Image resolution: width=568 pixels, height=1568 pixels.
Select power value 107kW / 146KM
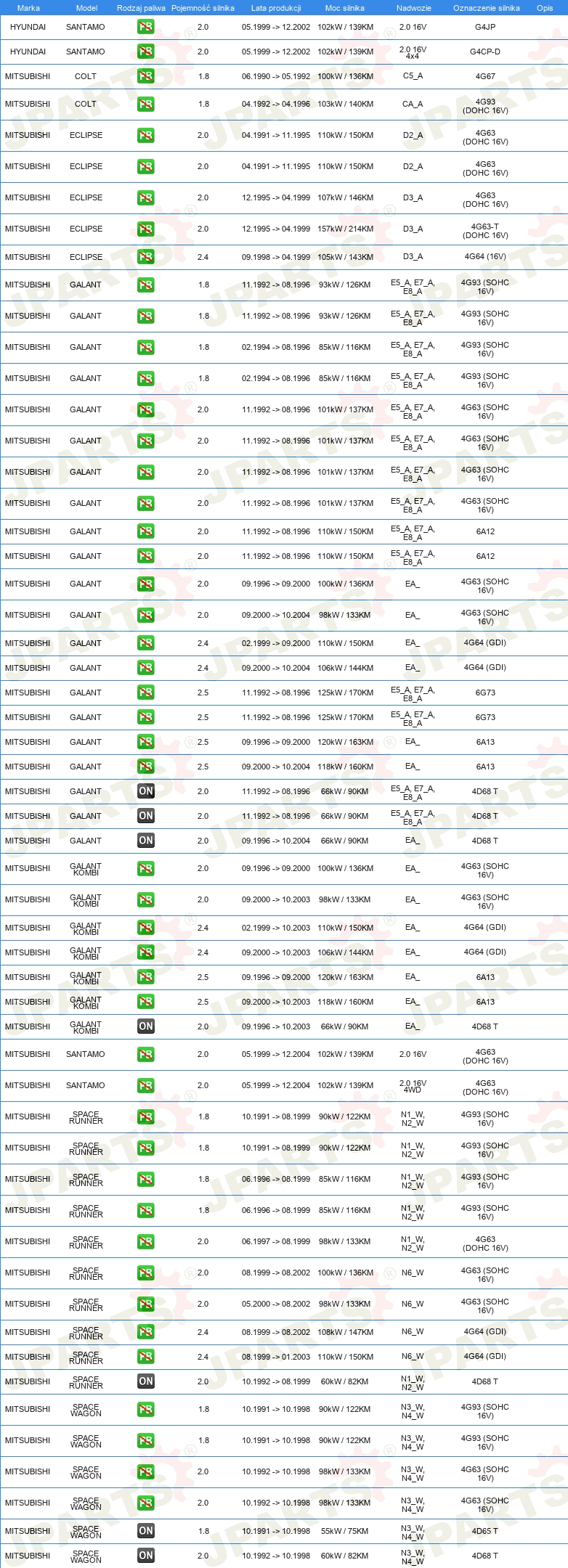point(345,197)
